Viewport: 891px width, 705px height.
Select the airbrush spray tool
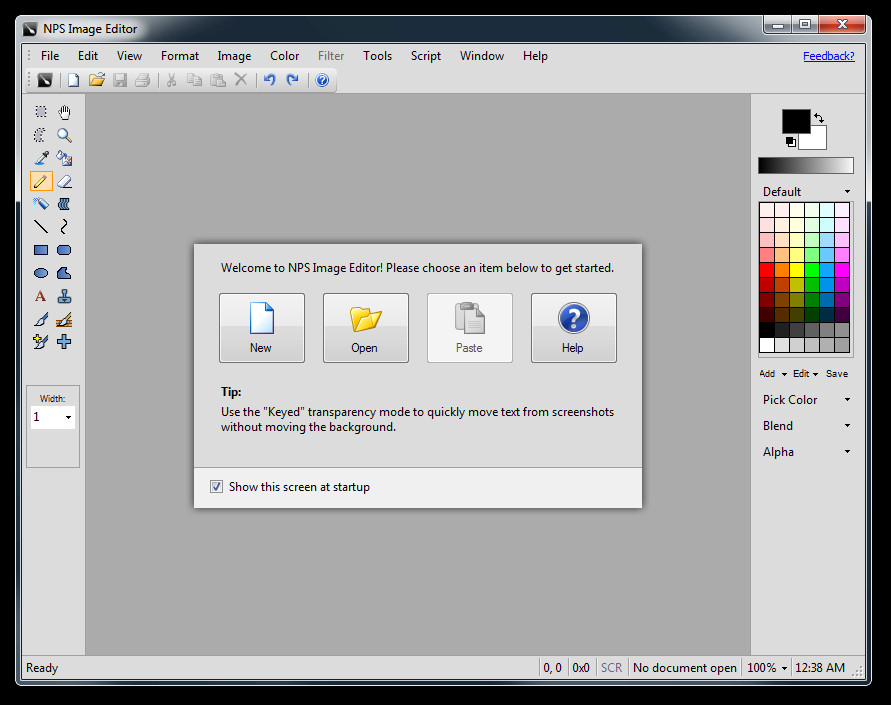click(x=41, y=204)
